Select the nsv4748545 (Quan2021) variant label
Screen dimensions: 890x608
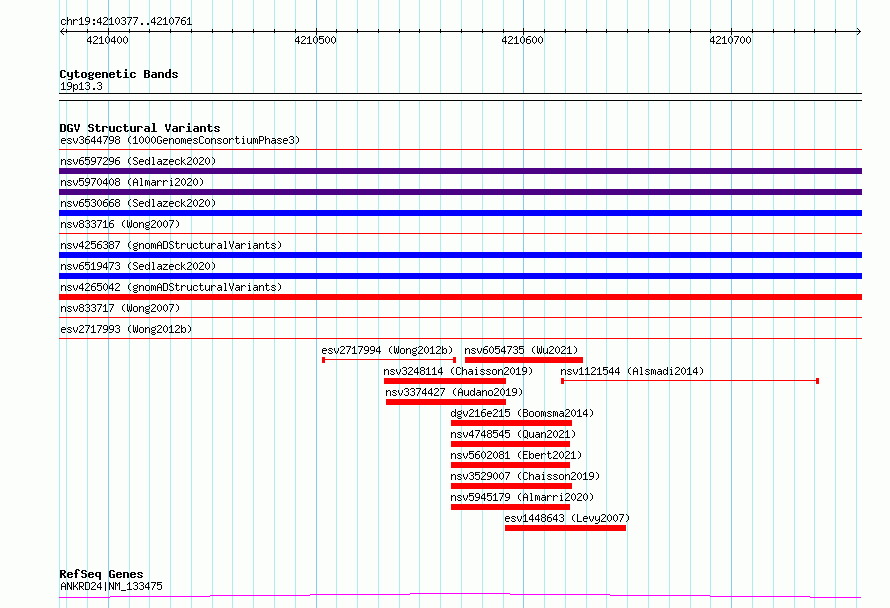click(513, 434)
